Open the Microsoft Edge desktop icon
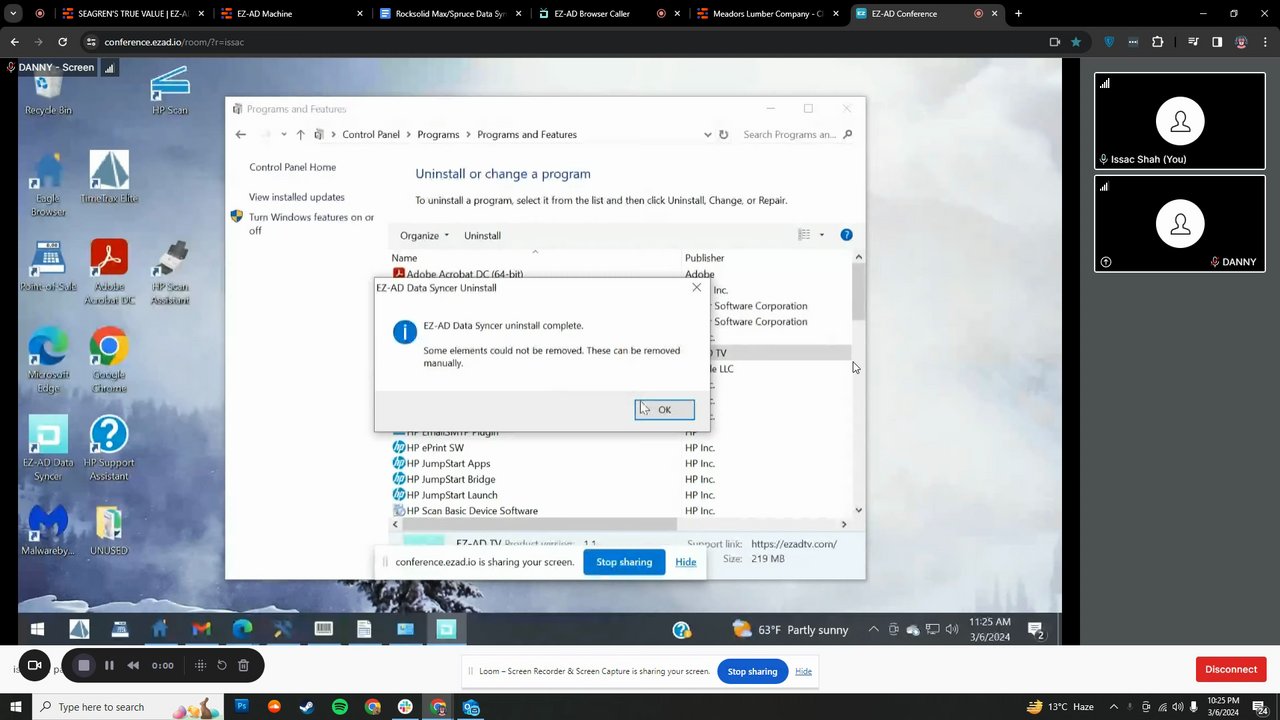This screenshot has height=720, width=1280. [48, 362]
